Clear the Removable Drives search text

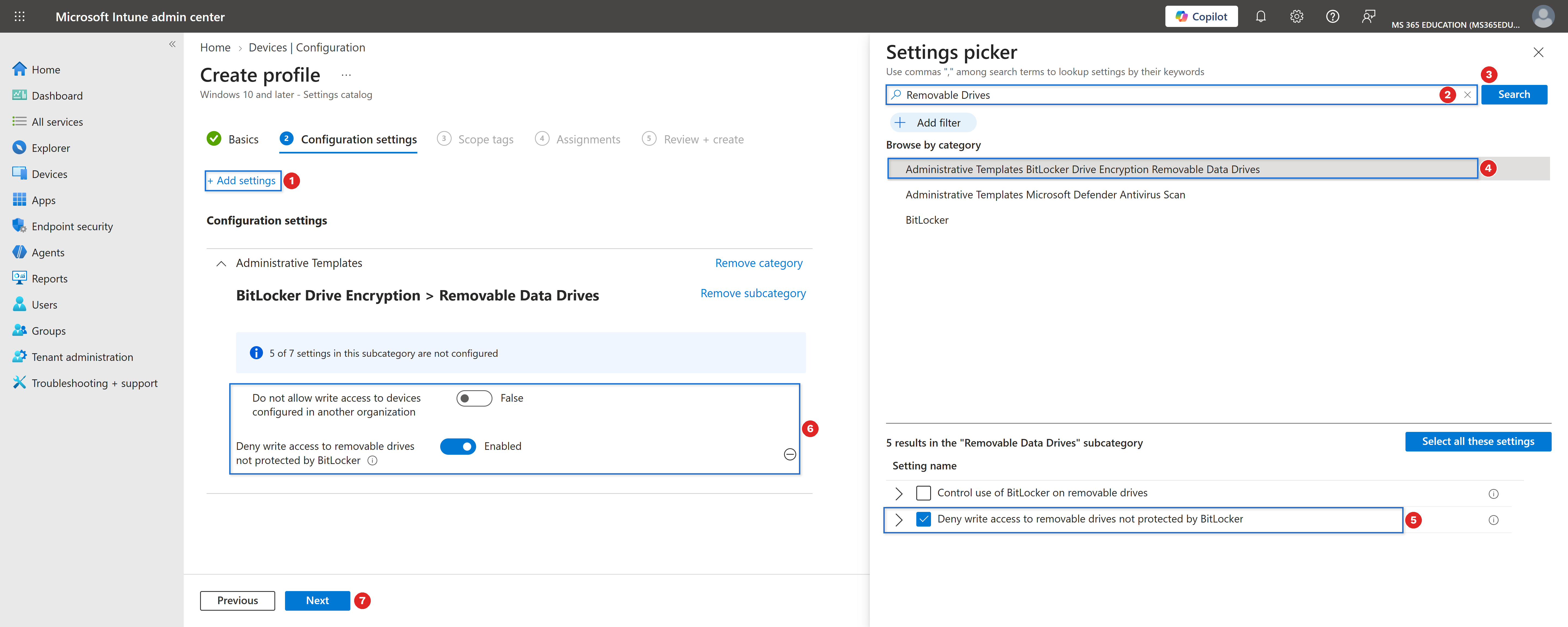click(1468, 95)
